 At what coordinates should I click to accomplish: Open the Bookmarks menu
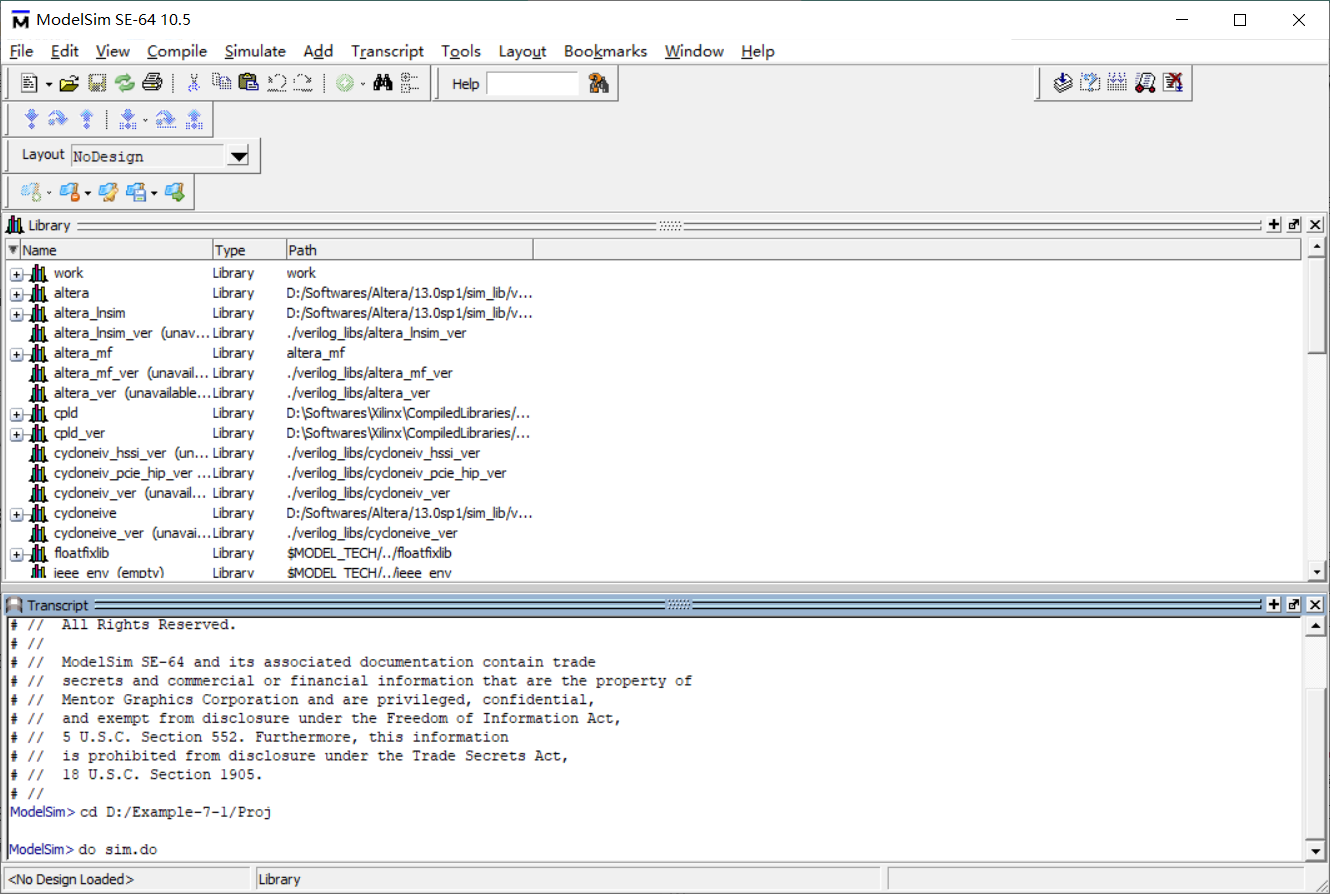tap(605, 51)
